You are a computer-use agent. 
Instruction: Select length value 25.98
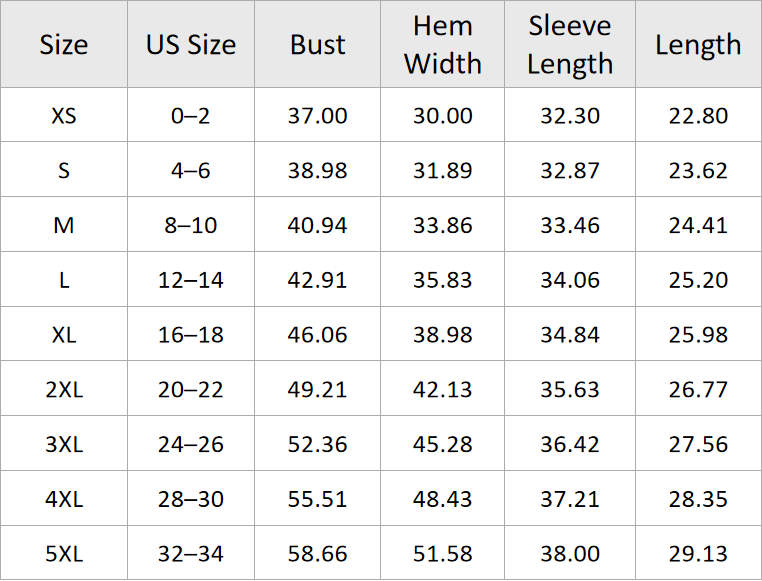click(x=698, y=335)
